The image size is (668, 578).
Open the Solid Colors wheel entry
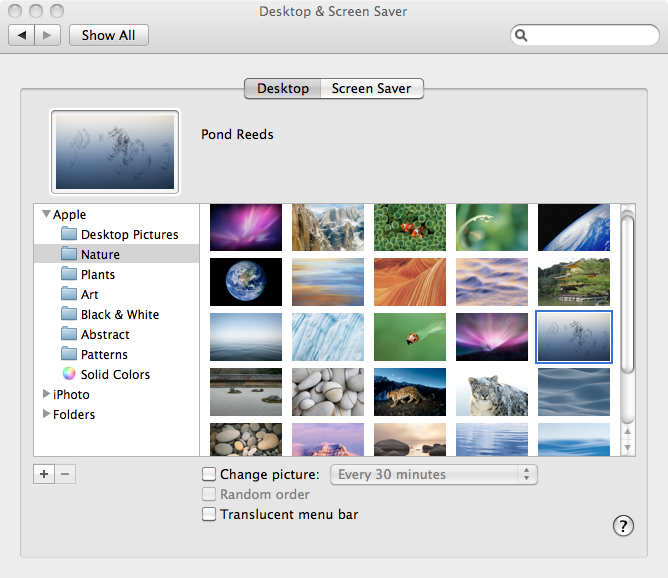point(116,374)
